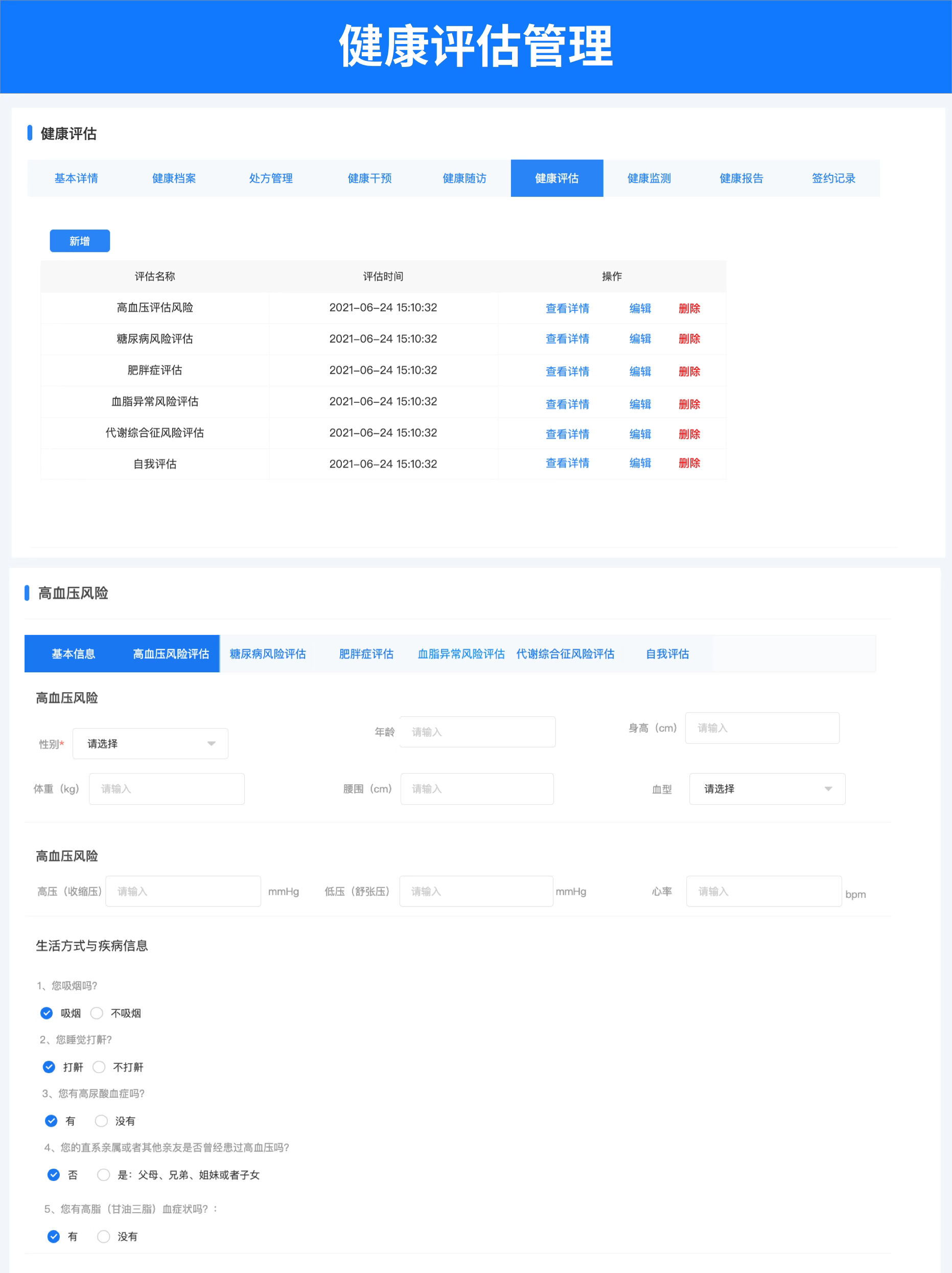Image resolution: width=952 pixels, height=1273 pixels.
Task: Delete the 血脂异常风险评估 row
Action: click(x=689, y=404)
